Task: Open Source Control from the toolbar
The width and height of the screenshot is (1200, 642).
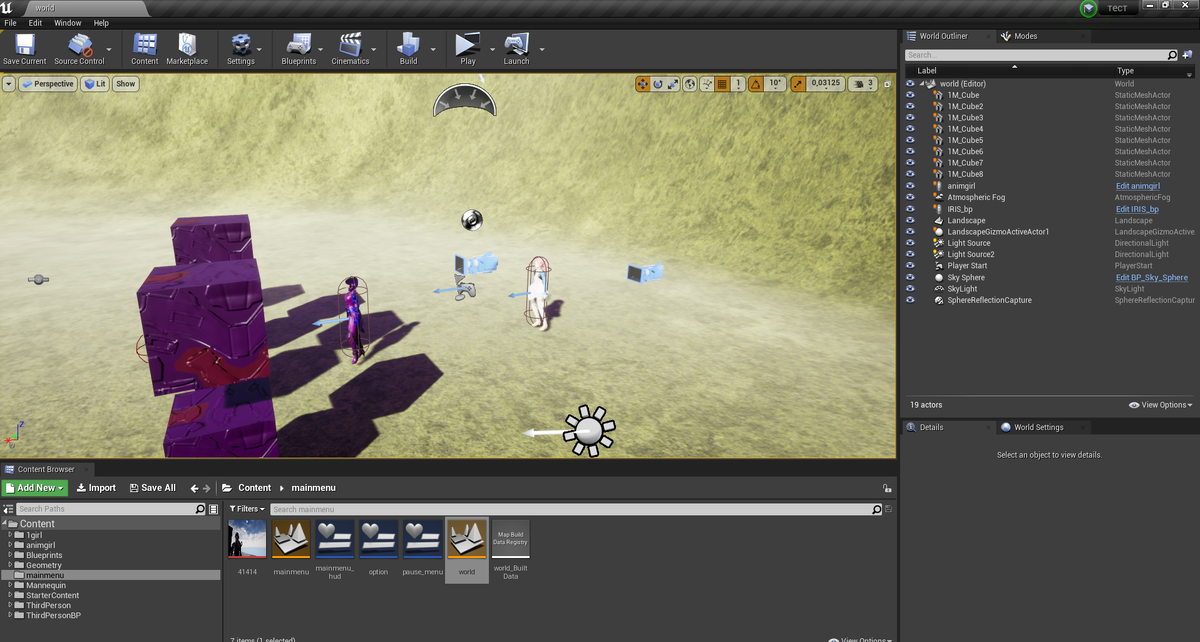Action: (79, 49)
